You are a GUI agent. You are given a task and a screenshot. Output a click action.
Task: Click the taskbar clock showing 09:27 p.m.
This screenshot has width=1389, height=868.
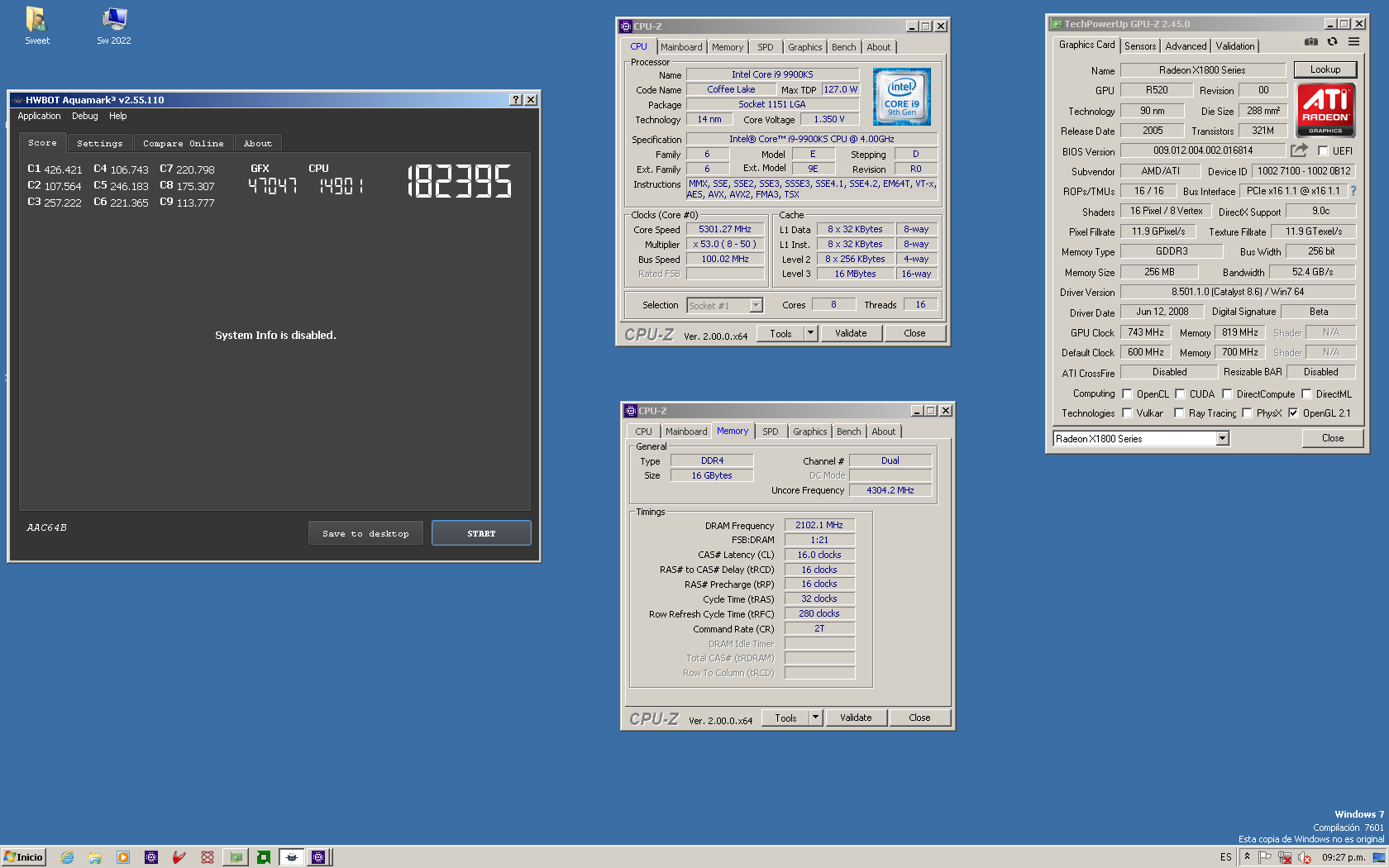pyautogui.click(x=1343, y=857)
